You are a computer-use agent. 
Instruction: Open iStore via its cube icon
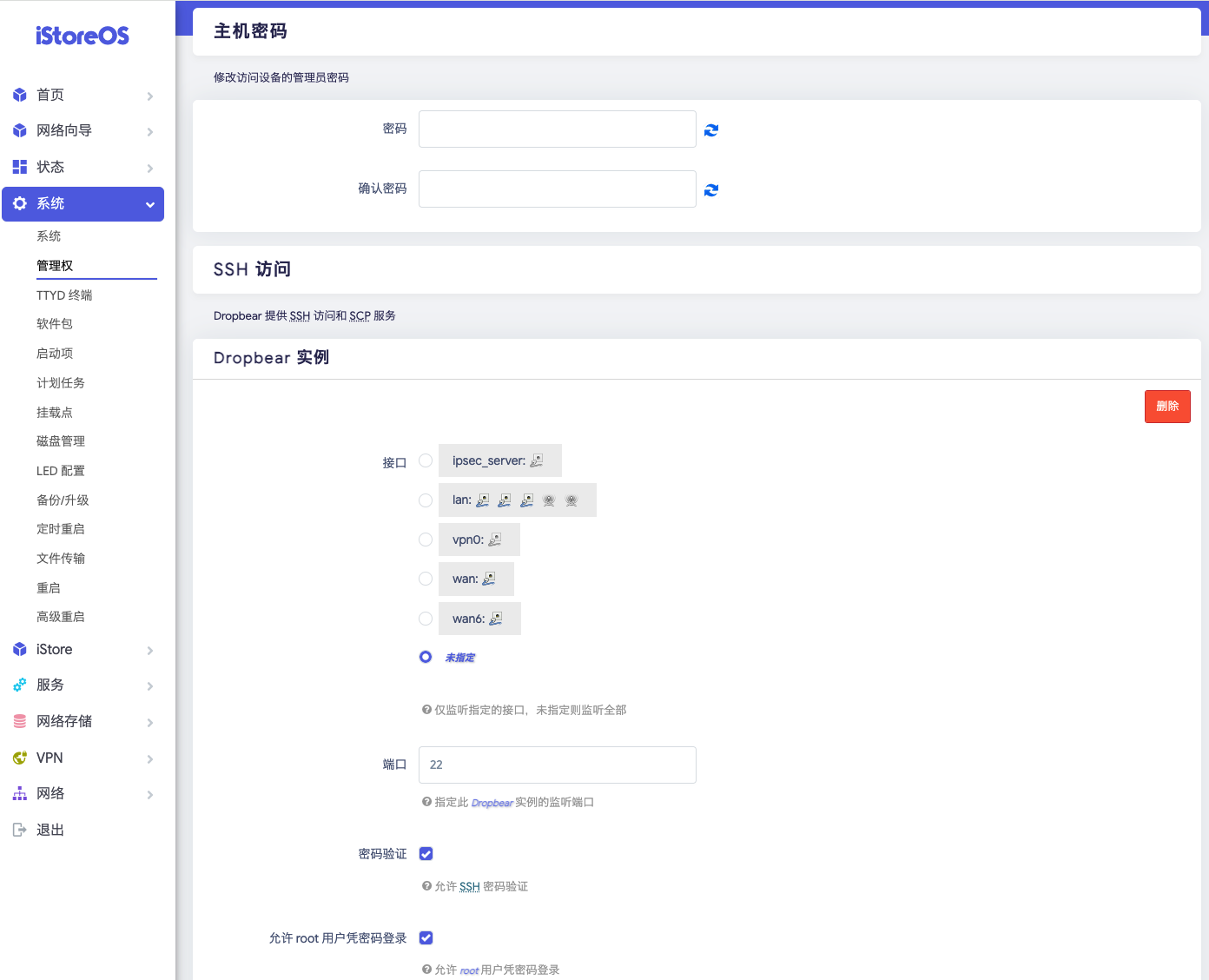tap(20, 649)
